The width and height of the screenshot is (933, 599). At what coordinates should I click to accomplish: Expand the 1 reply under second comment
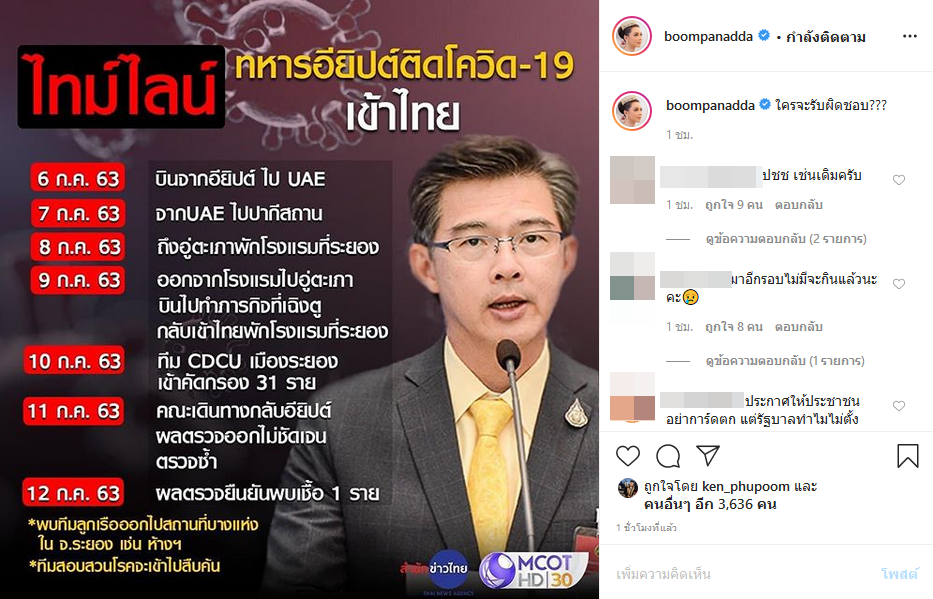point(785,361)
